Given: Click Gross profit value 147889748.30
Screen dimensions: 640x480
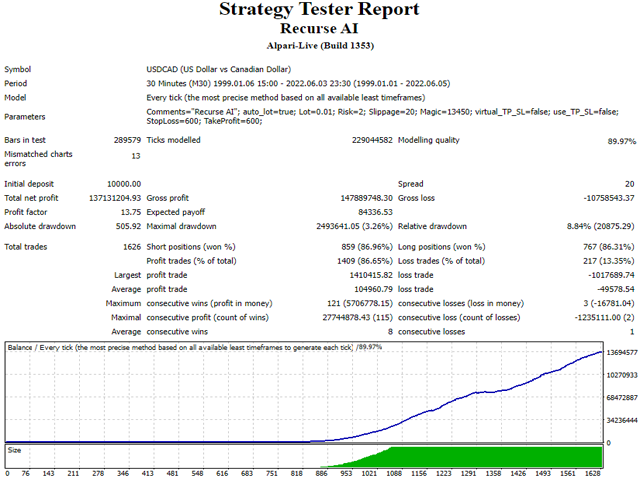Looking at the screenshot, I should tap(366, 198).
